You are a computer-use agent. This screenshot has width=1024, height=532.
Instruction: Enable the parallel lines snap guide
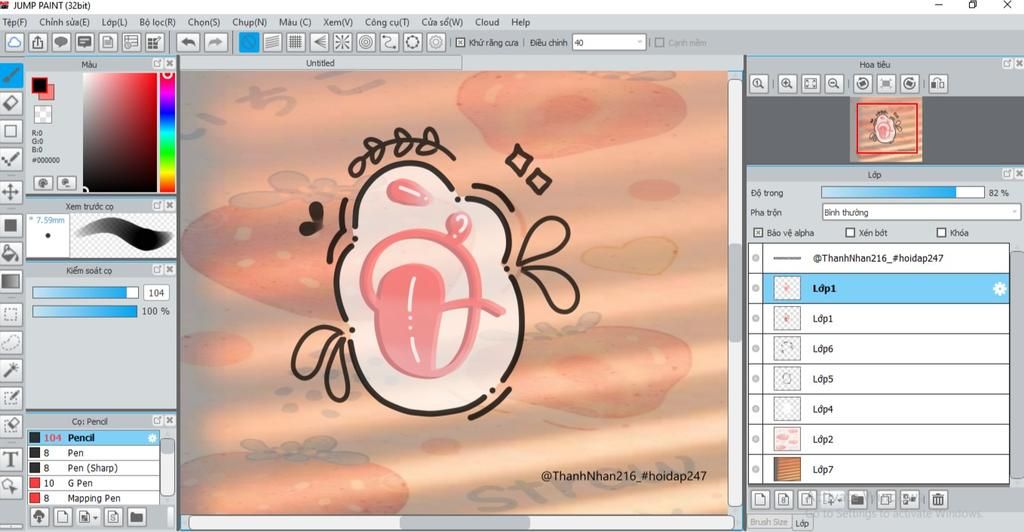click(272, 43)
